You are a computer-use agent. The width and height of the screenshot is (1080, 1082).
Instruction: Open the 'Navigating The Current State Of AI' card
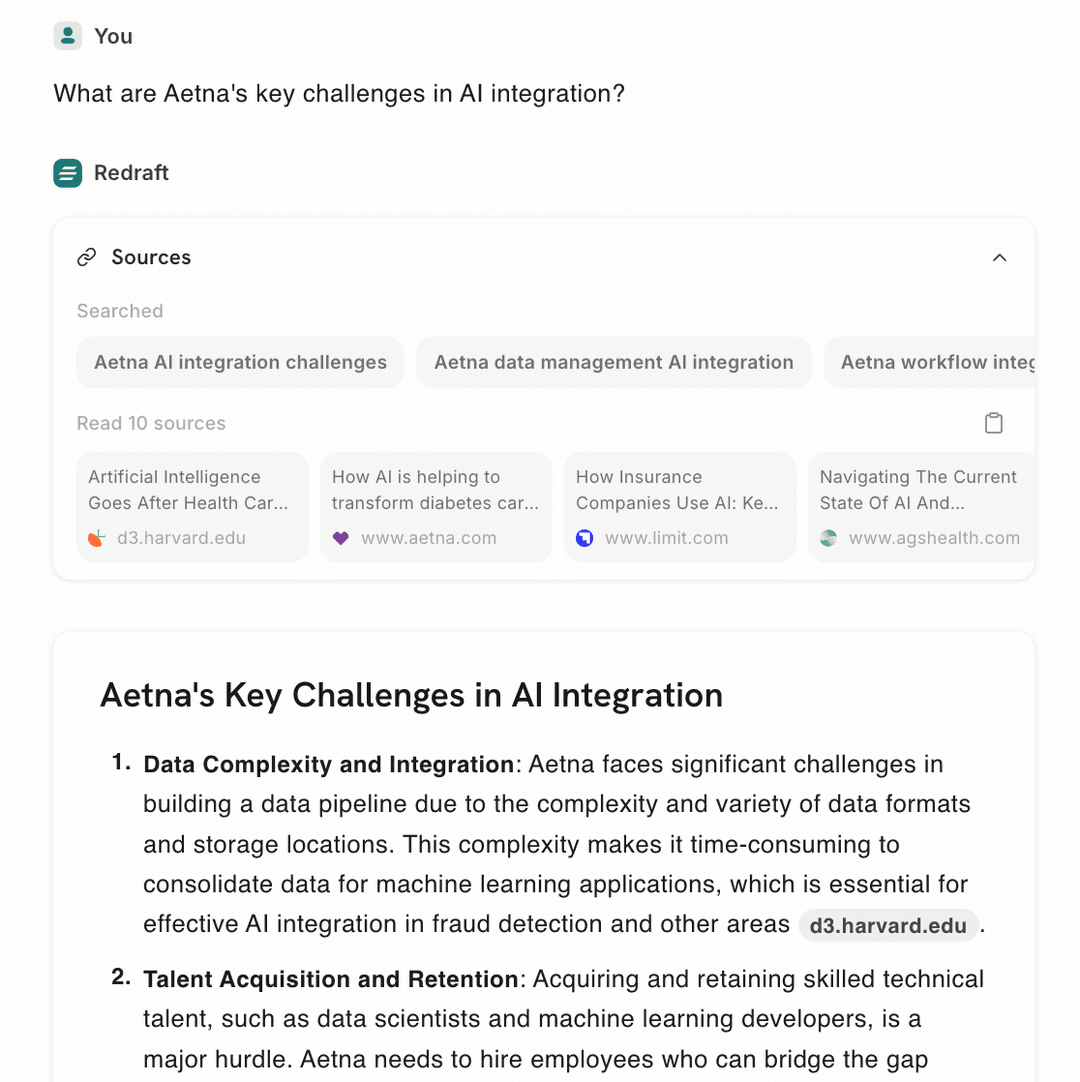[x=920, y=507]
